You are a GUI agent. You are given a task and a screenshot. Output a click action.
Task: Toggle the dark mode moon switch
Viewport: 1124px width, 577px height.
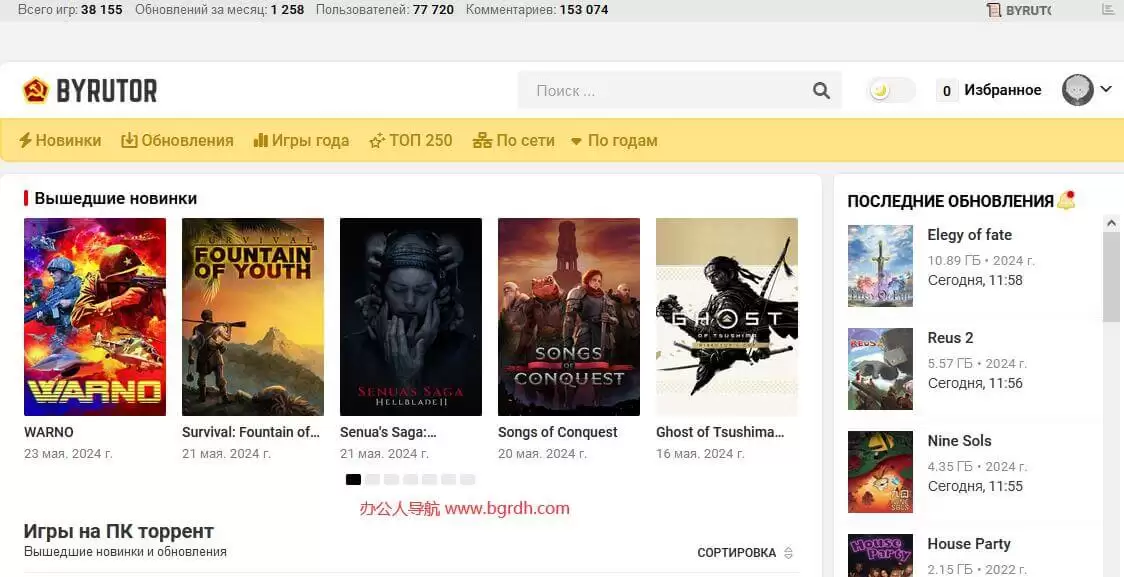(890, 90)
